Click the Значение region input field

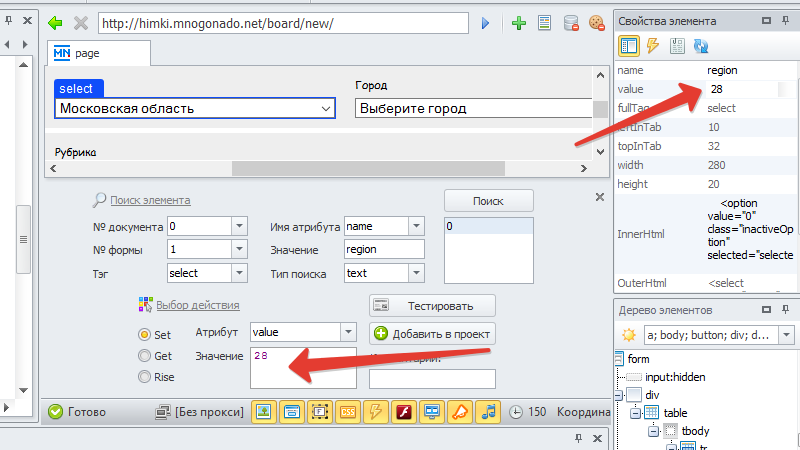[x=384, y=249]
